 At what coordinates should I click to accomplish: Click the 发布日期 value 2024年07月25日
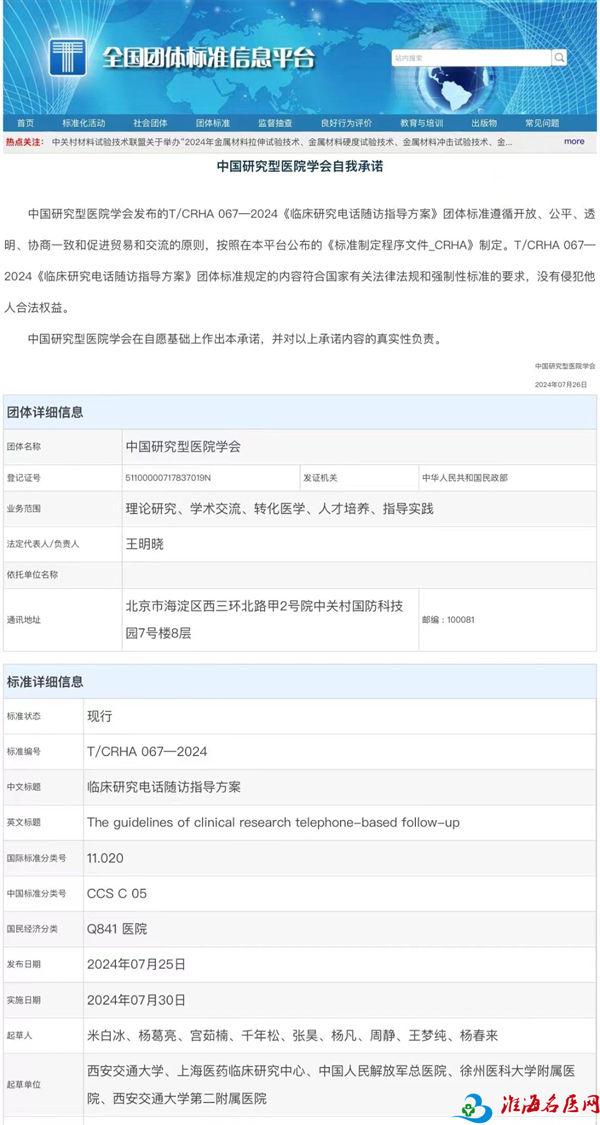(x=136, y=964)
